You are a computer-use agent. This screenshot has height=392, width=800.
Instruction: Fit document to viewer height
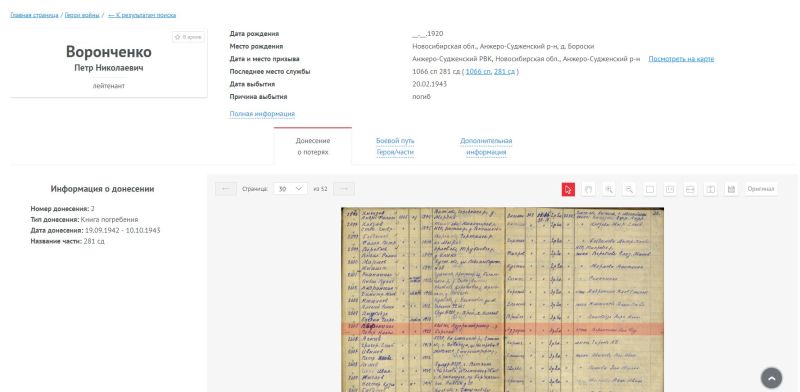pyautogui.click(x=711, y=189)
